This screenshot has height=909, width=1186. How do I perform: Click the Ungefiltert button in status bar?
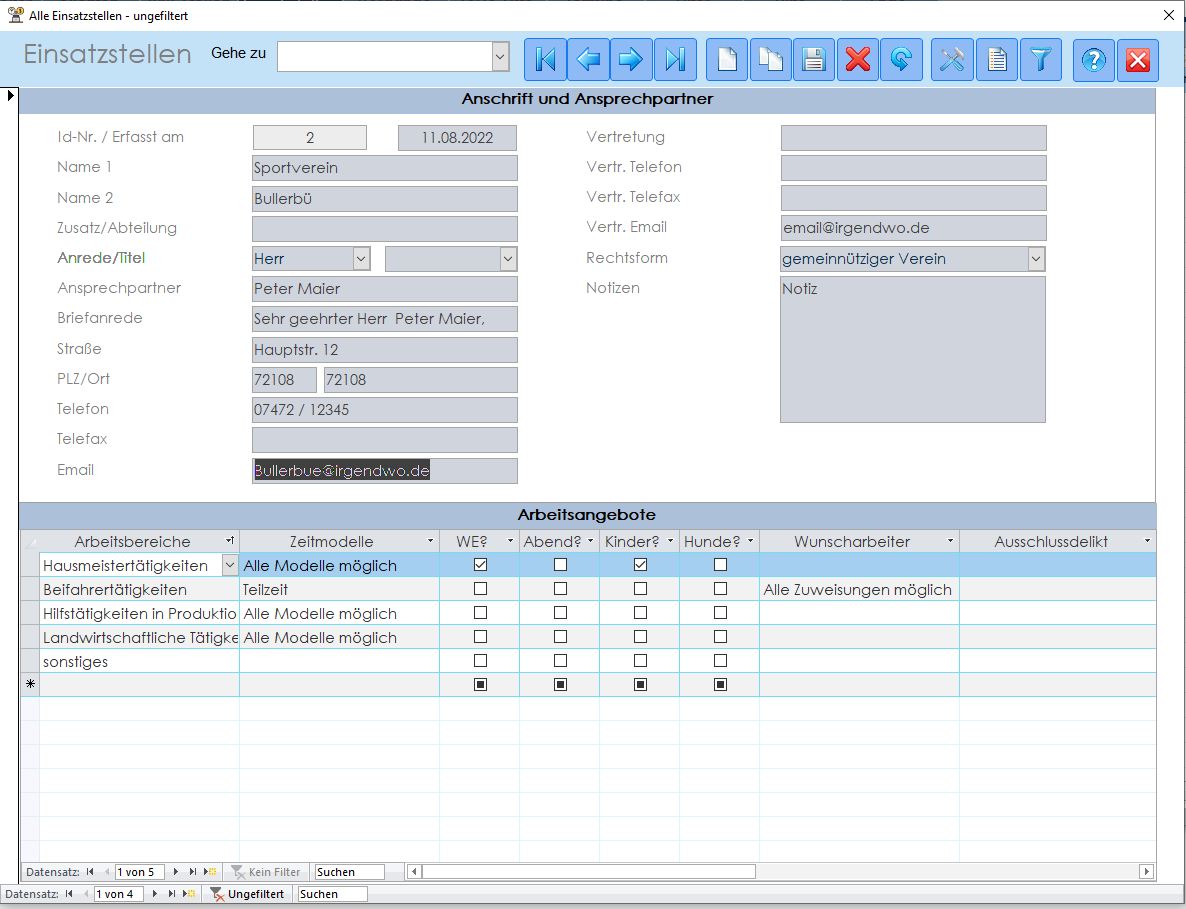tap(247, 894)
